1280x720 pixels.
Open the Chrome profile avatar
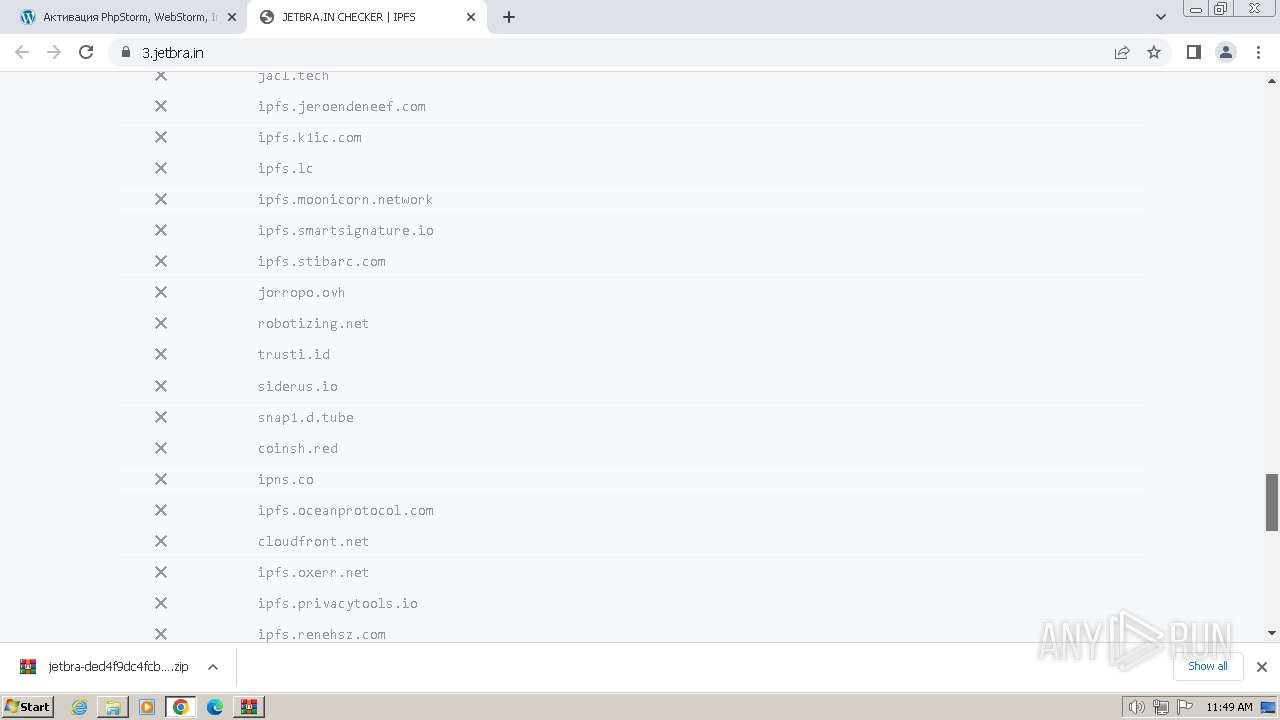click(x=1226, y=52)
